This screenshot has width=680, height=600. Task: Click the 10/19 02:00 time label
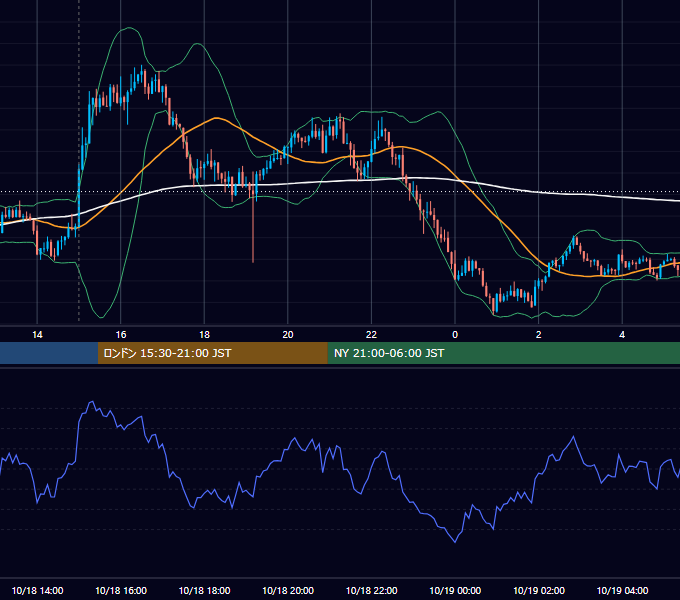(539, 590)
